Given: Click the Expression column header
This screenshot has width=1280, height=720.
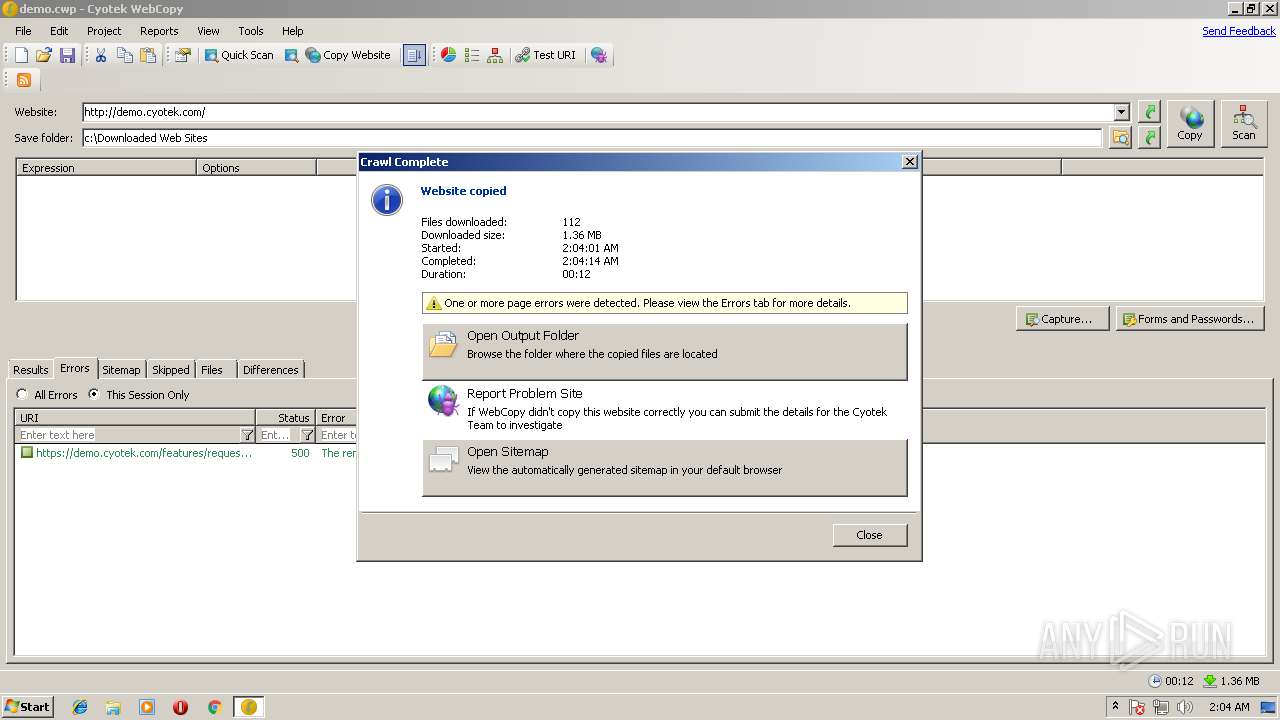Looking at the screenshot, I should tap(106, 168).
